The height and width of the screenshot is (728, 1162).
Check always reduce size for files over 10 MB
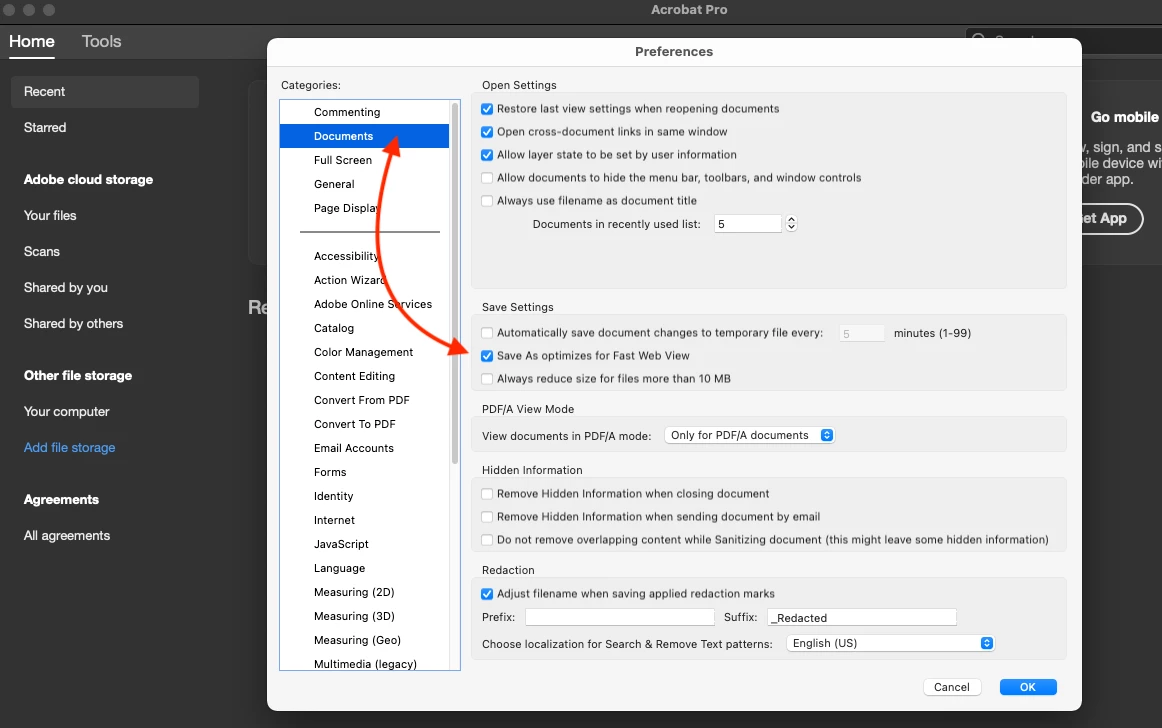pyautogui.click(x=487, y=379)
